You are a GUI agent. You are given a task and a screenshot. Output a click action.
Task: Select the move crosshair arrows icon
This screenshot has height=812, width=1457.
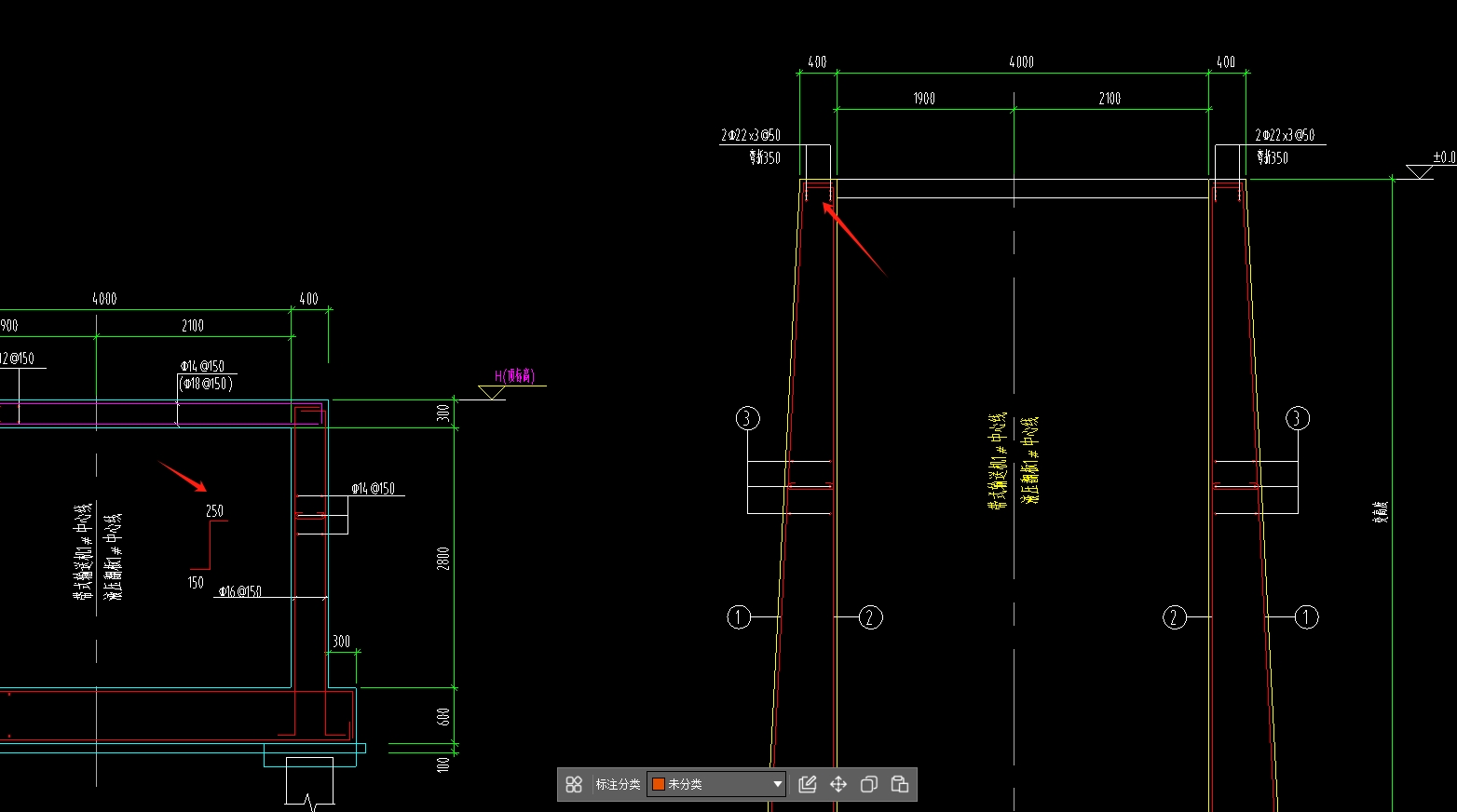pyautogui.click(x=838, y=784)
